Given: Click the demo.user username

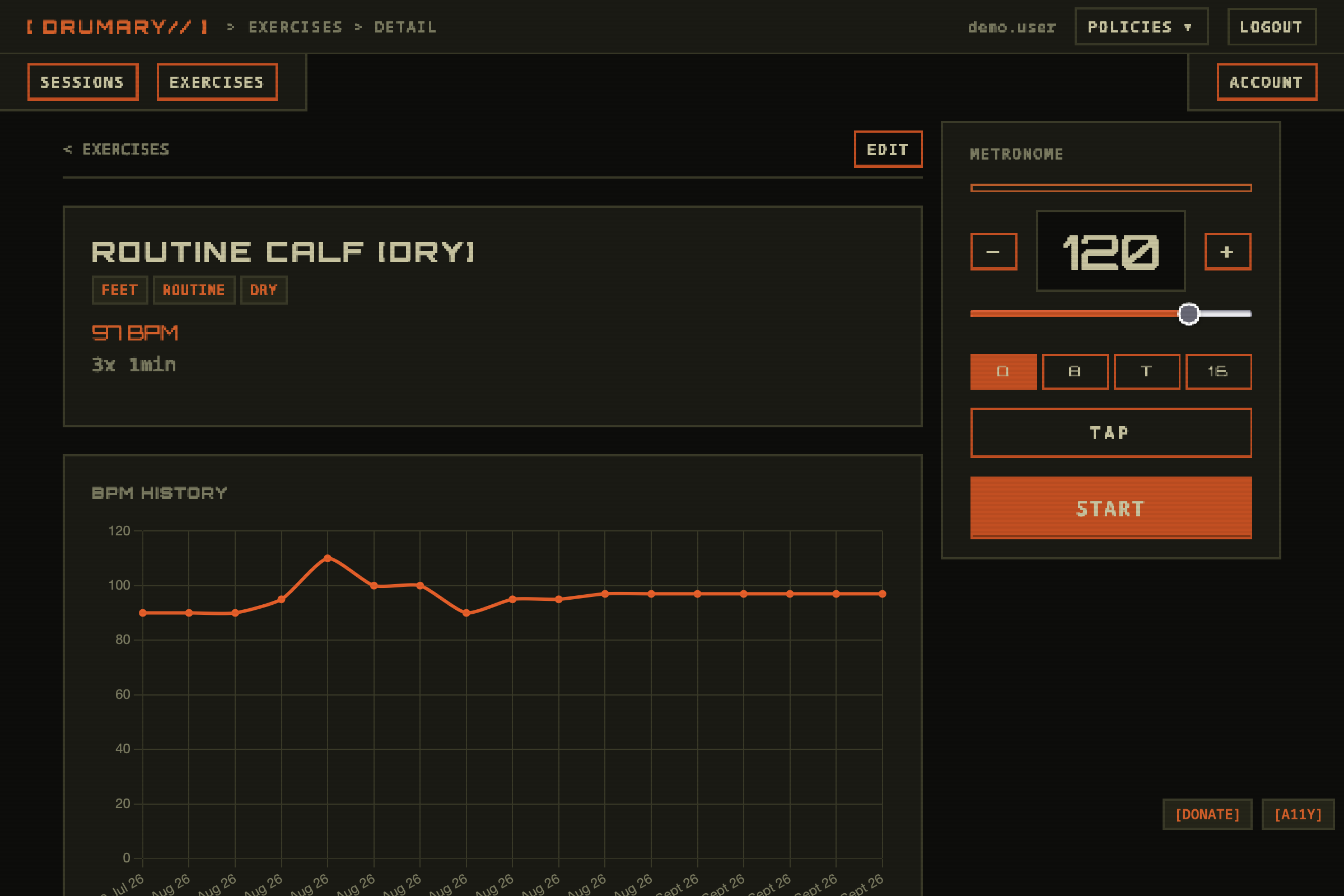Looking at the screenshot, I should (1011, 27).
